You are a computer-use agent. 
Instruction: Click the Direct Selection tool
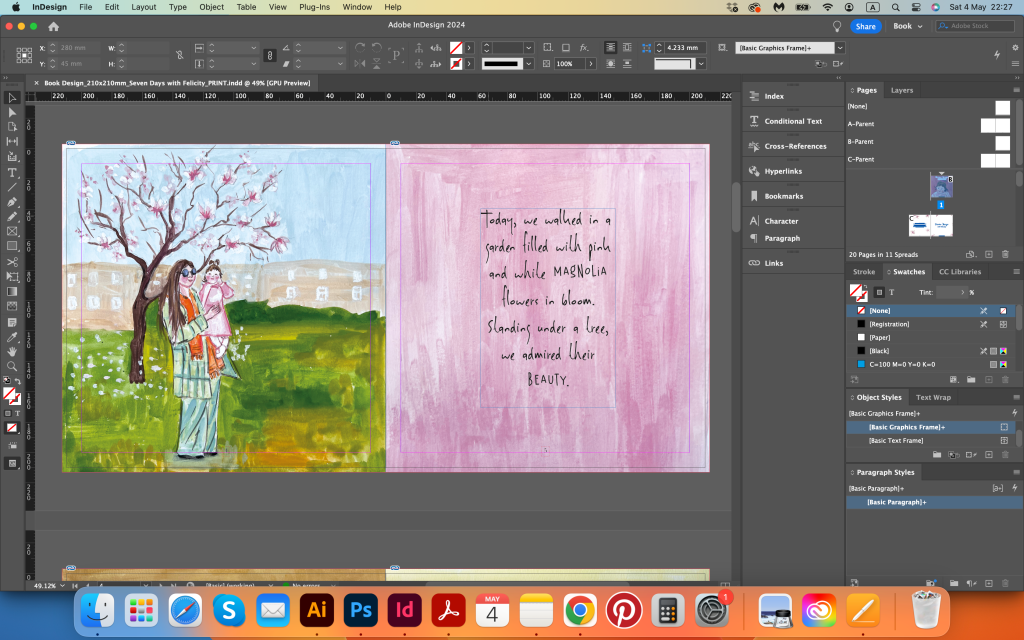[12, 112]
